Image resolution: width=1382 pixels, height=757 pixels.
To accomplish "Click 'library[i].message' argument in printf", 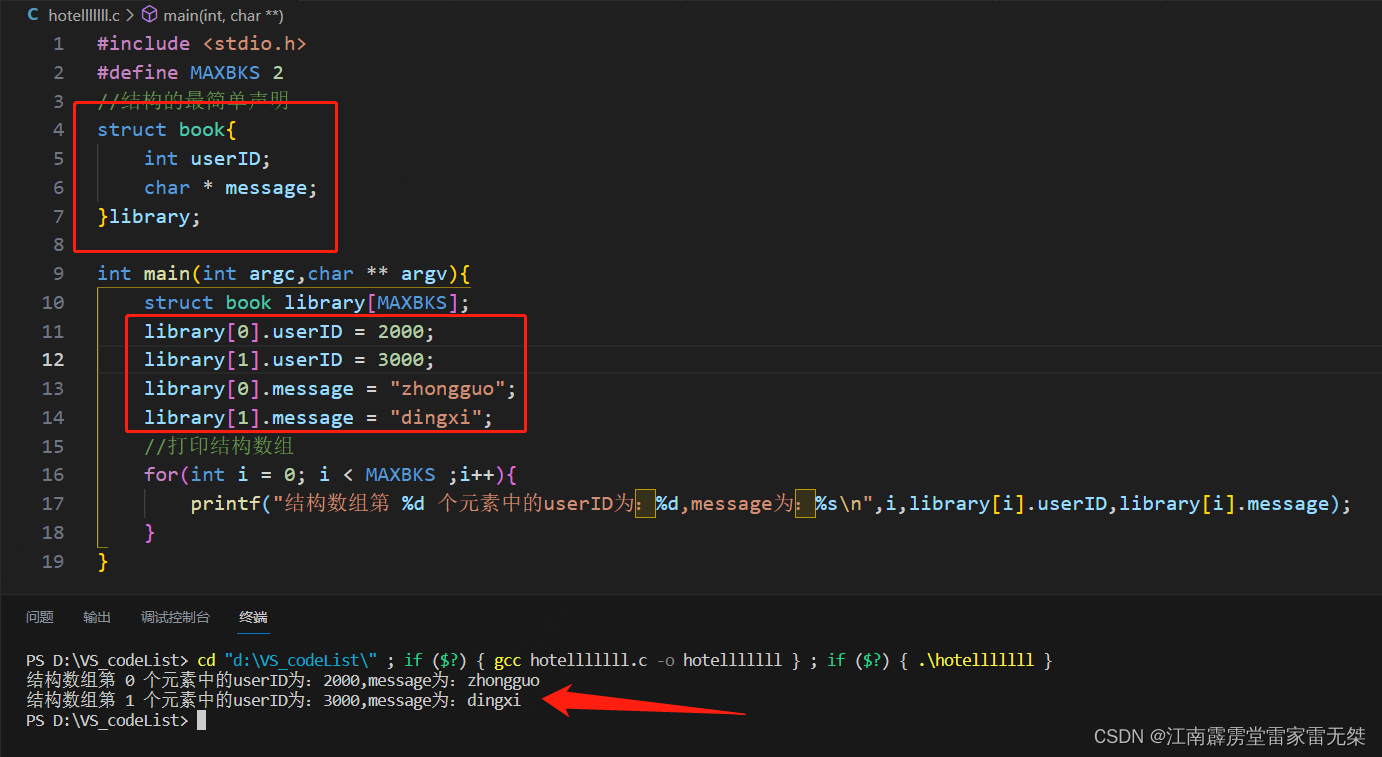I will click(x=1223, y=504).
